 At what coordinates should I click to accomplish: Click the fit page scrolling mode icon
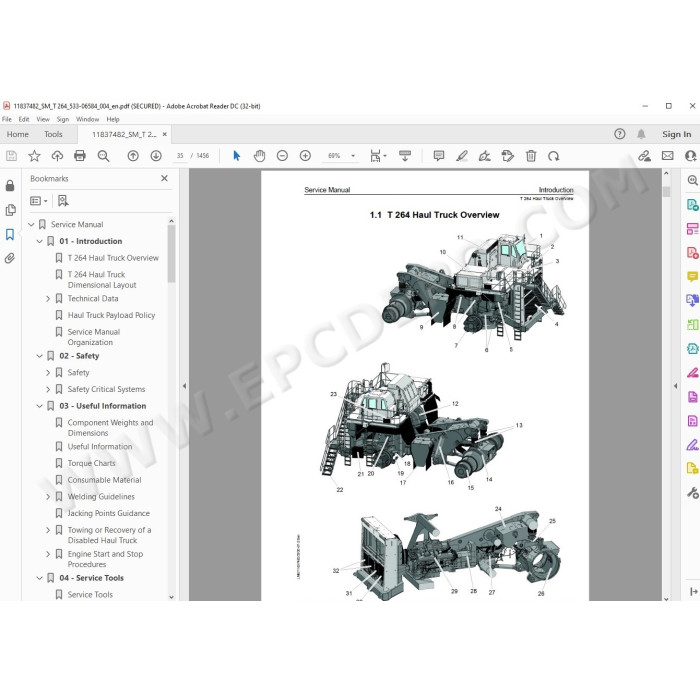tap(375, 156)
